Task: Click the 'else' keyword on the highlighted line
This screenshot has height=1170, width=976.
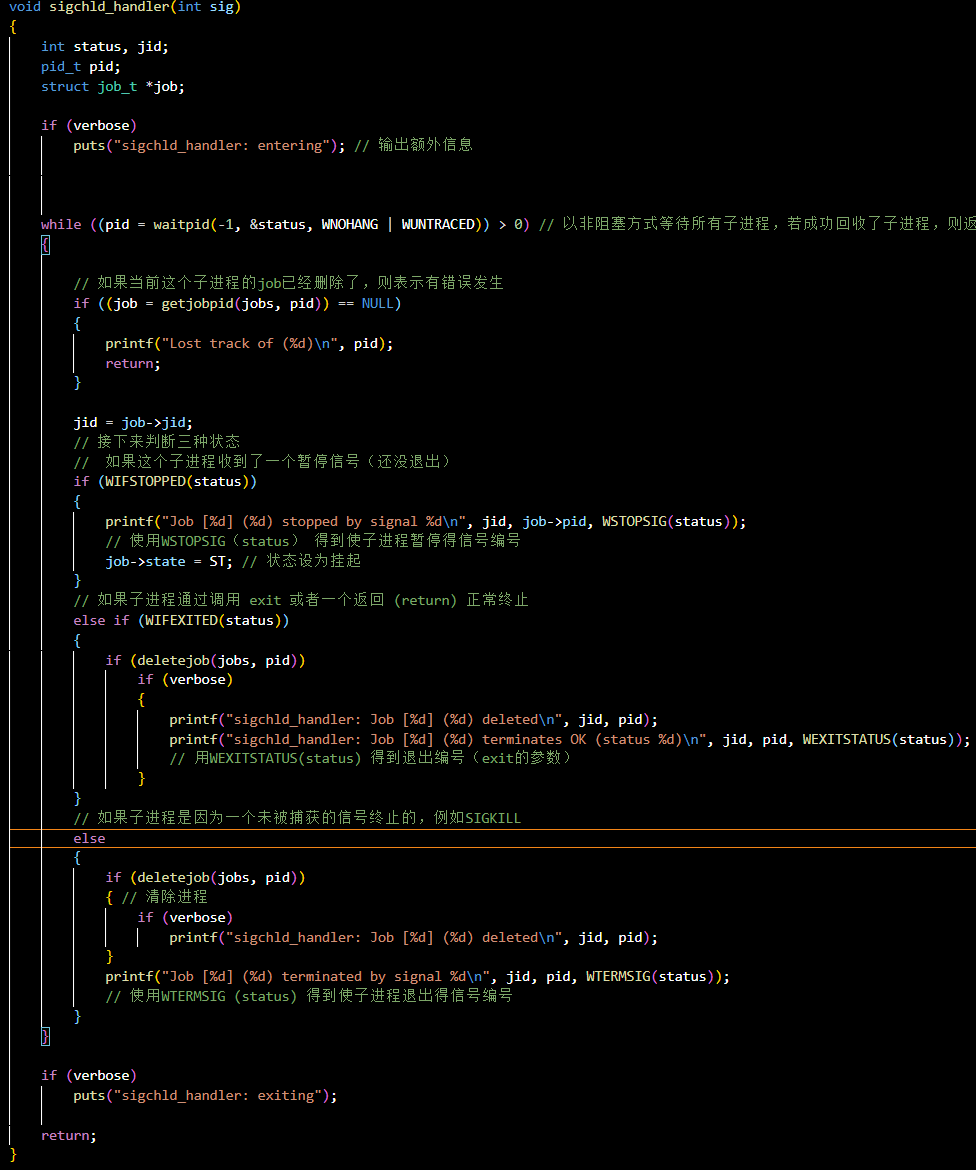Action: (90, 839)
